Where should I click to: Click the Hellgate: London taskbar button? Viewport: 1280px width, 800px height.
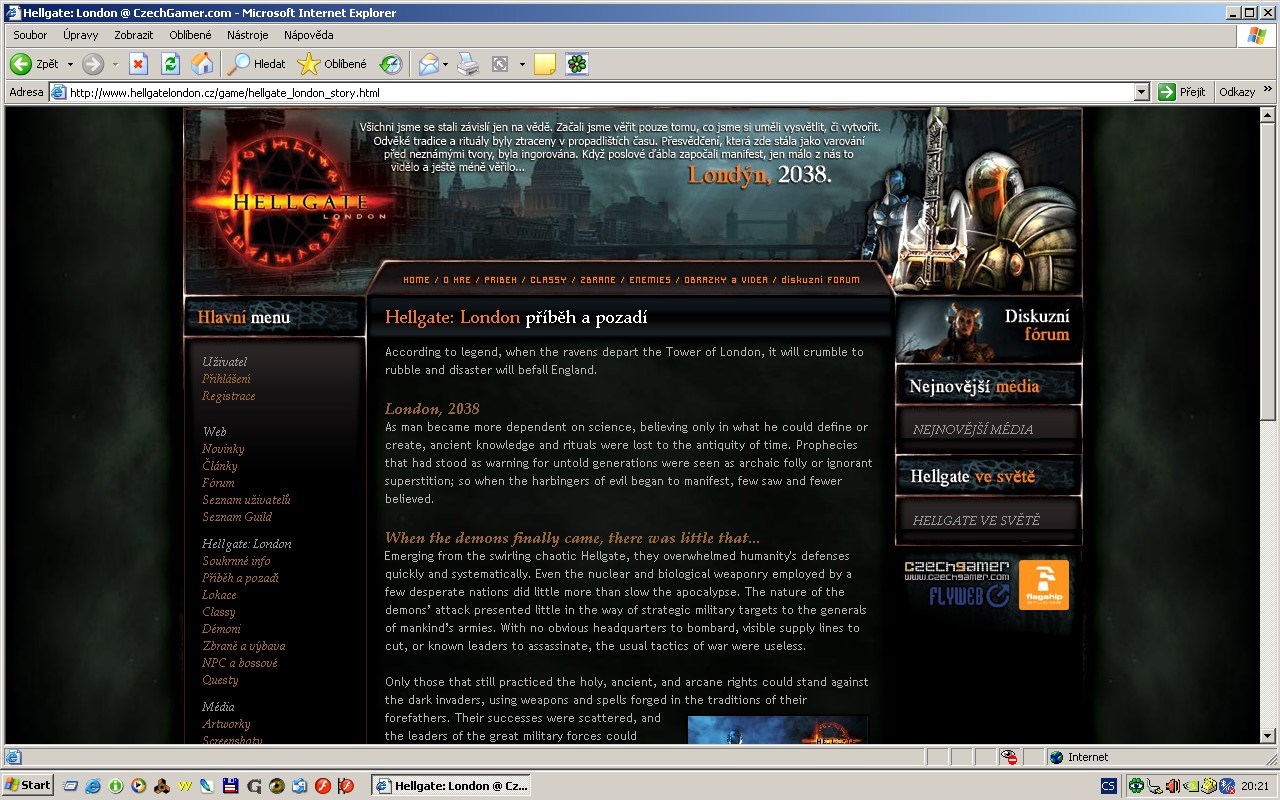tap(451, 786)
